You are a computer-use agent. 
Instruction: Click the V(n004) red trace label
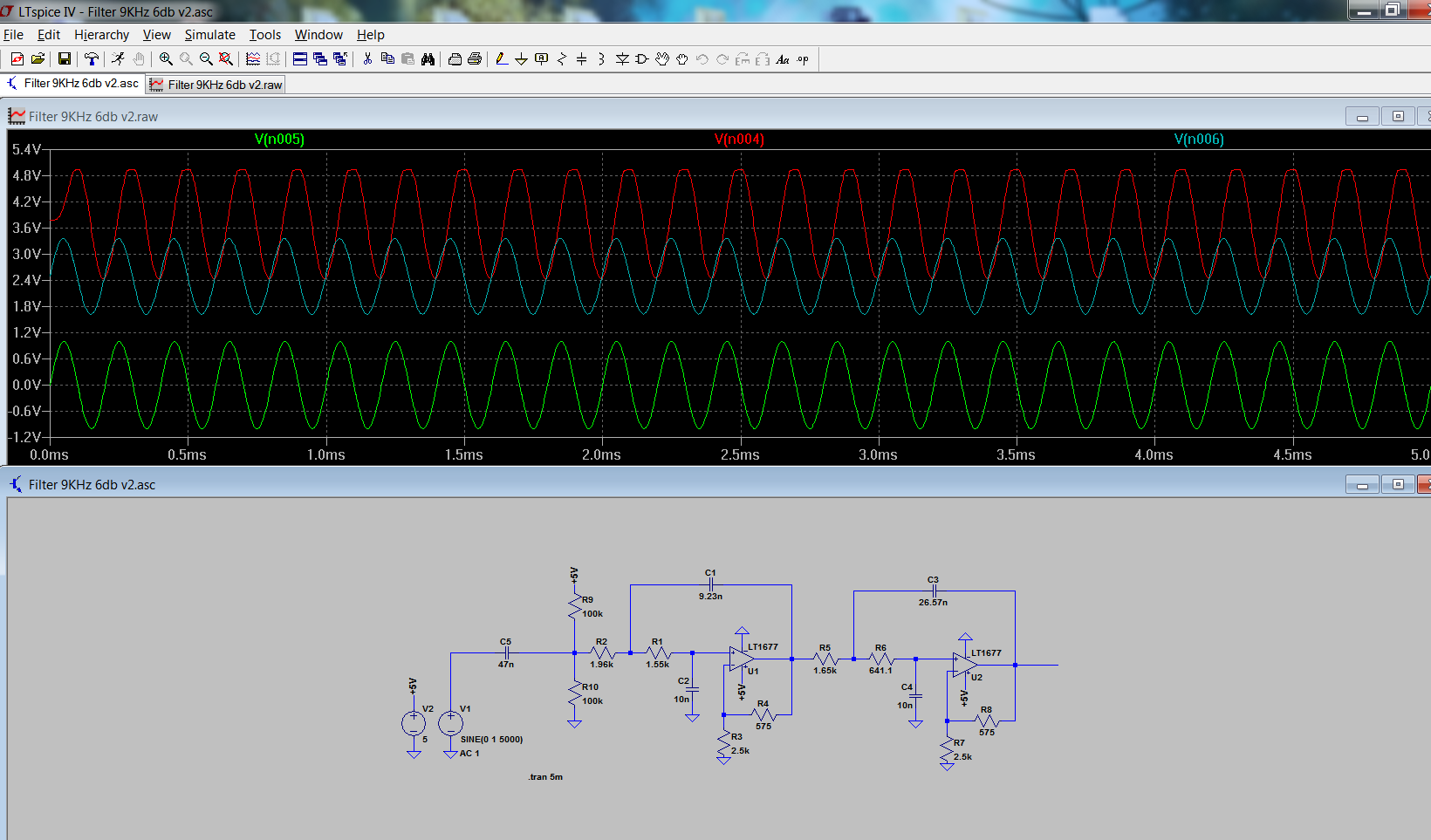[739, 140]
